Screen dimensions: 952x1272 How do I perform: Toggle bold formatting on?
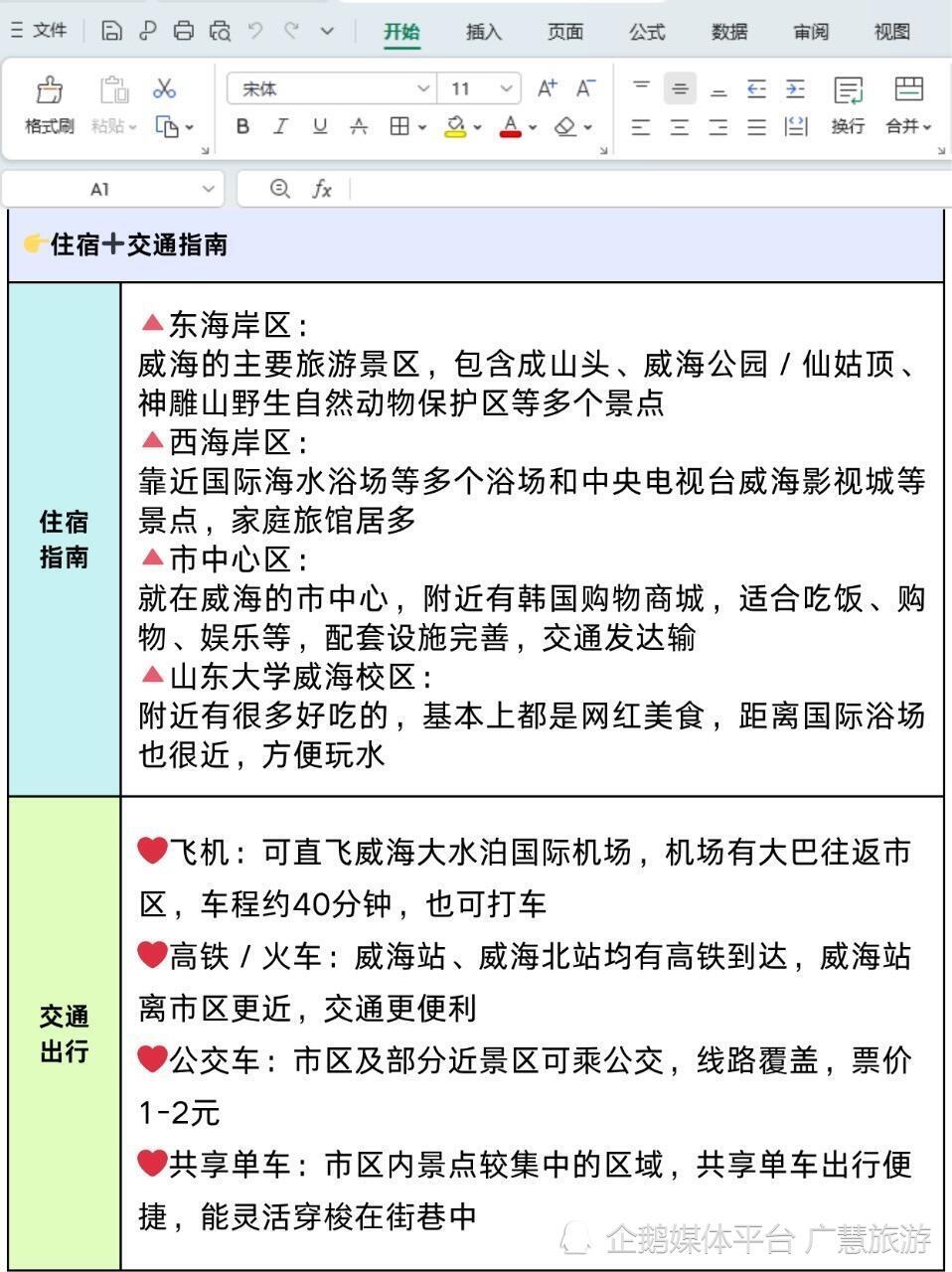coord(241,127)
